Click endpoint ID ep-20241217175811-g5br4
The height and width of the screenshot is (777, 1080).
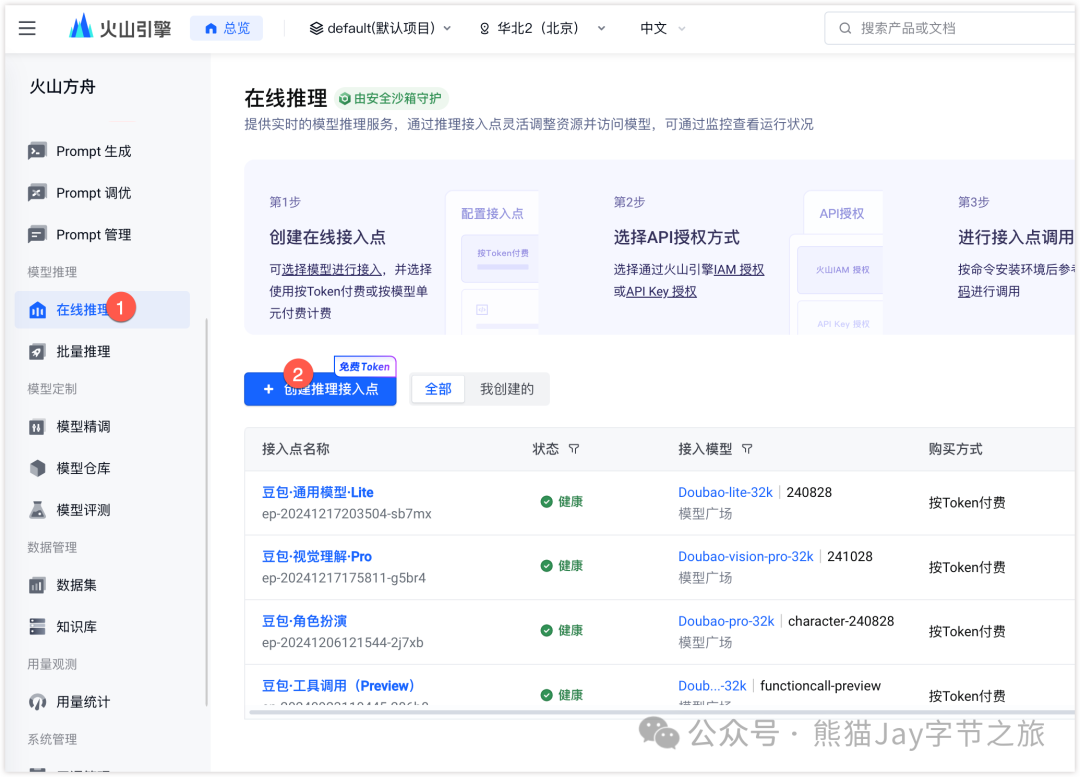click(344, 578)
